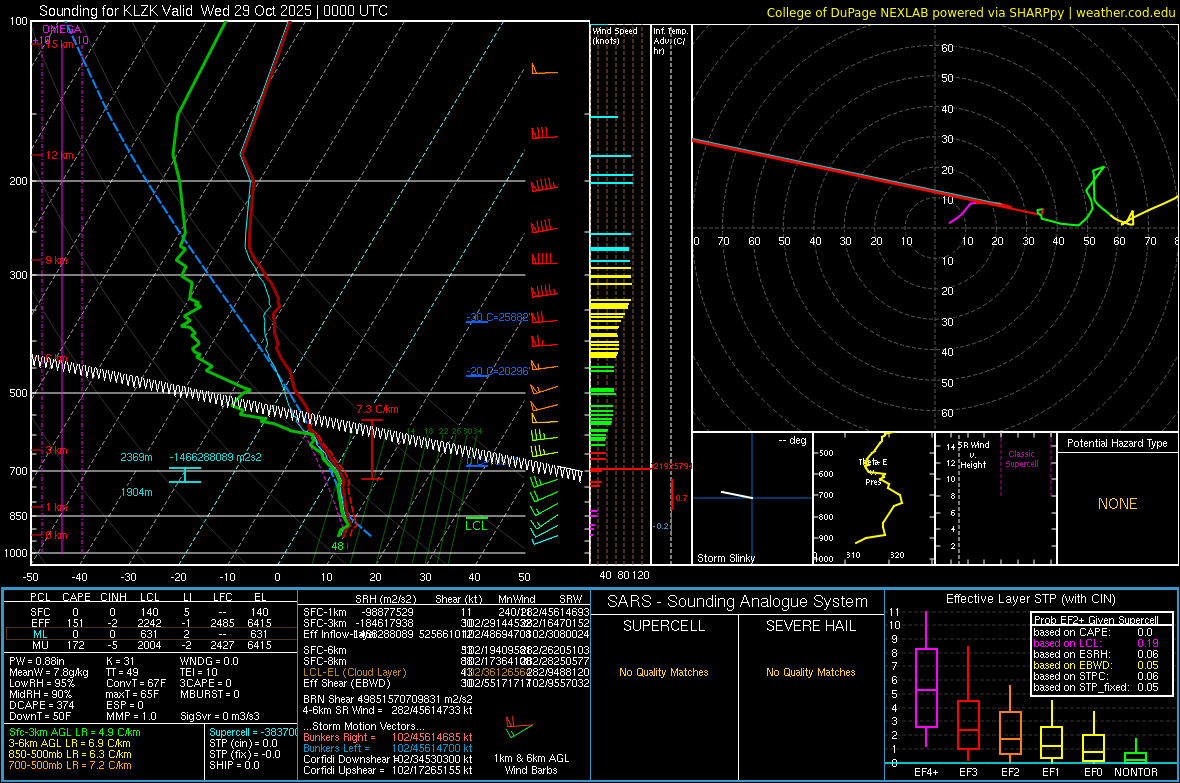Click the 'Bunkers Right' storm motion row

(x=388, y=737)
